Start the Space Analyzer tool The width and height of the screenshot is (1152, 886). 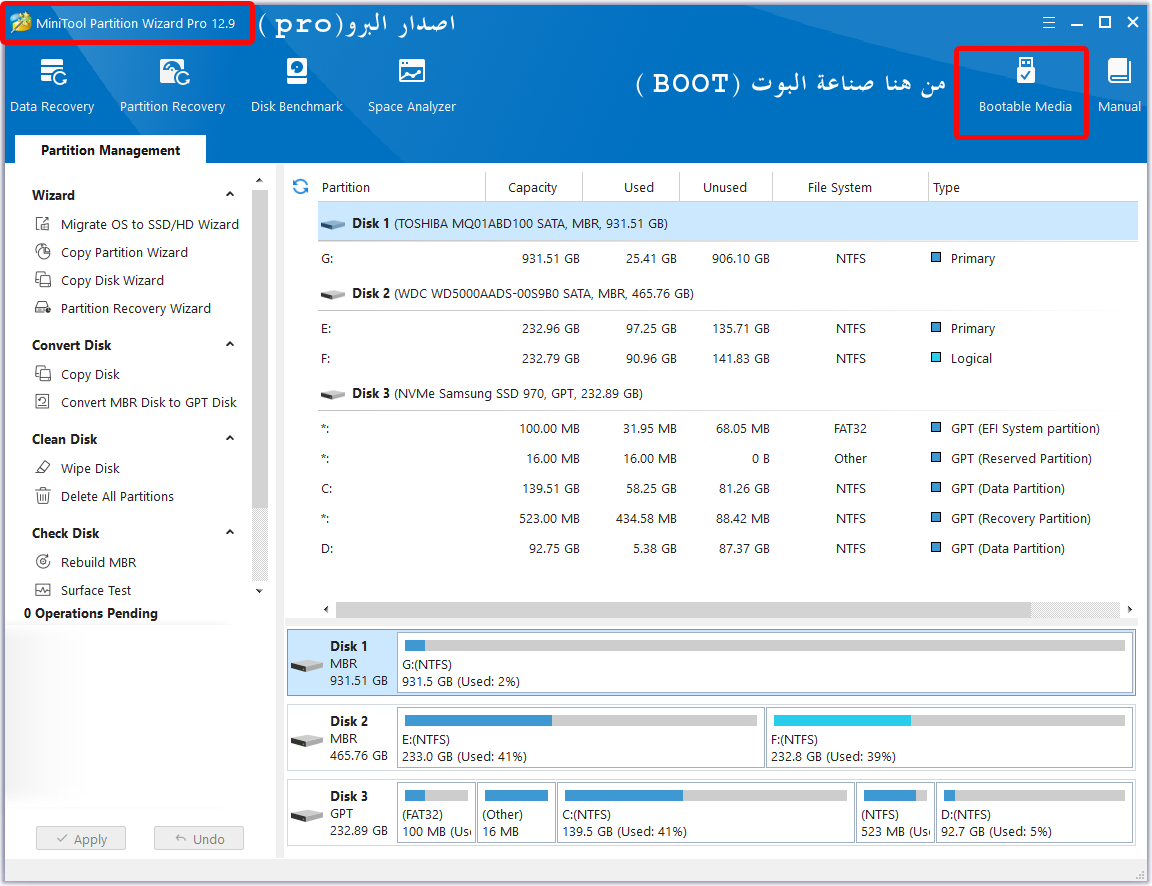pos(411,86)
